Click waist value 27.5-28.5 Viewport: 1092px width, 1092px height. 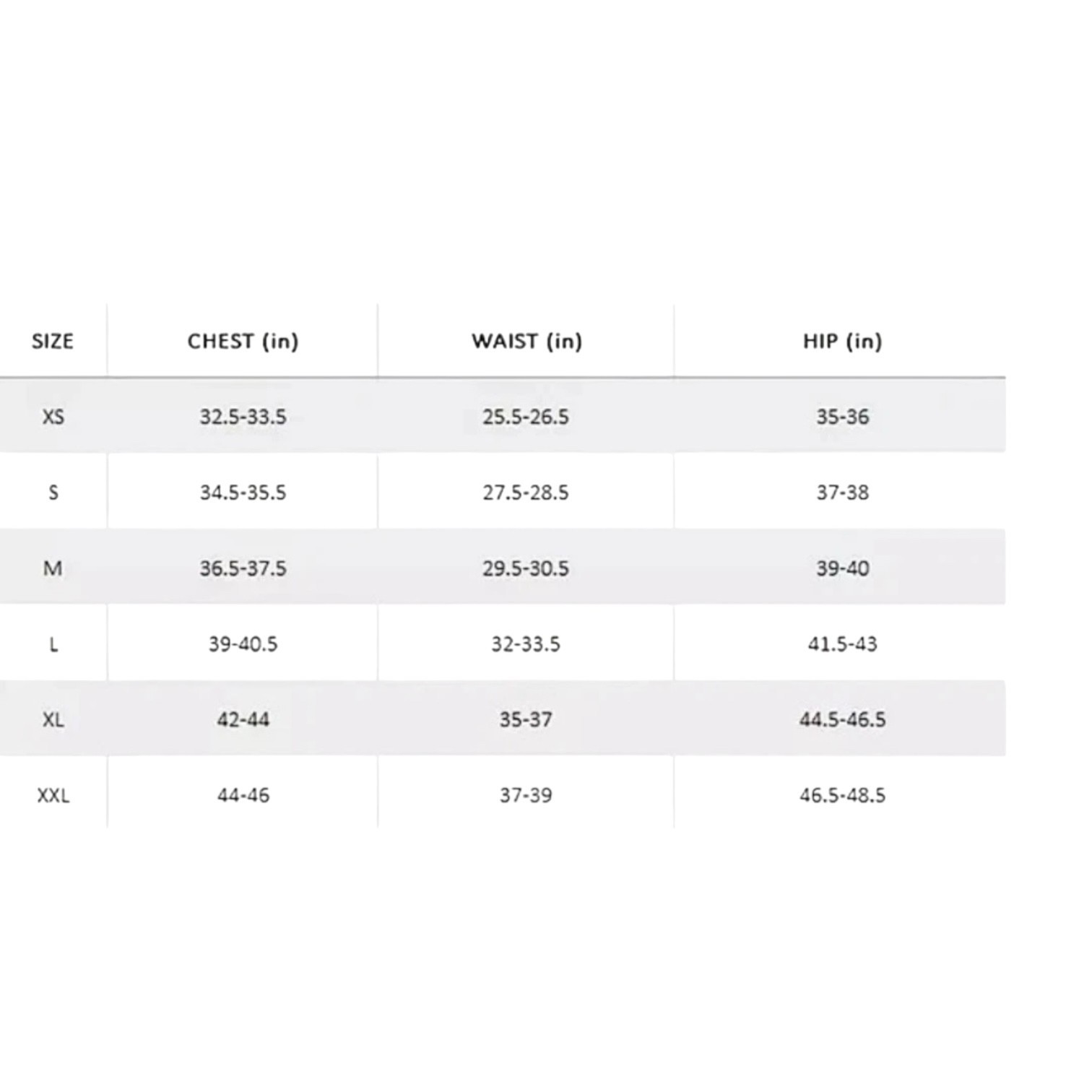[526, 493]
